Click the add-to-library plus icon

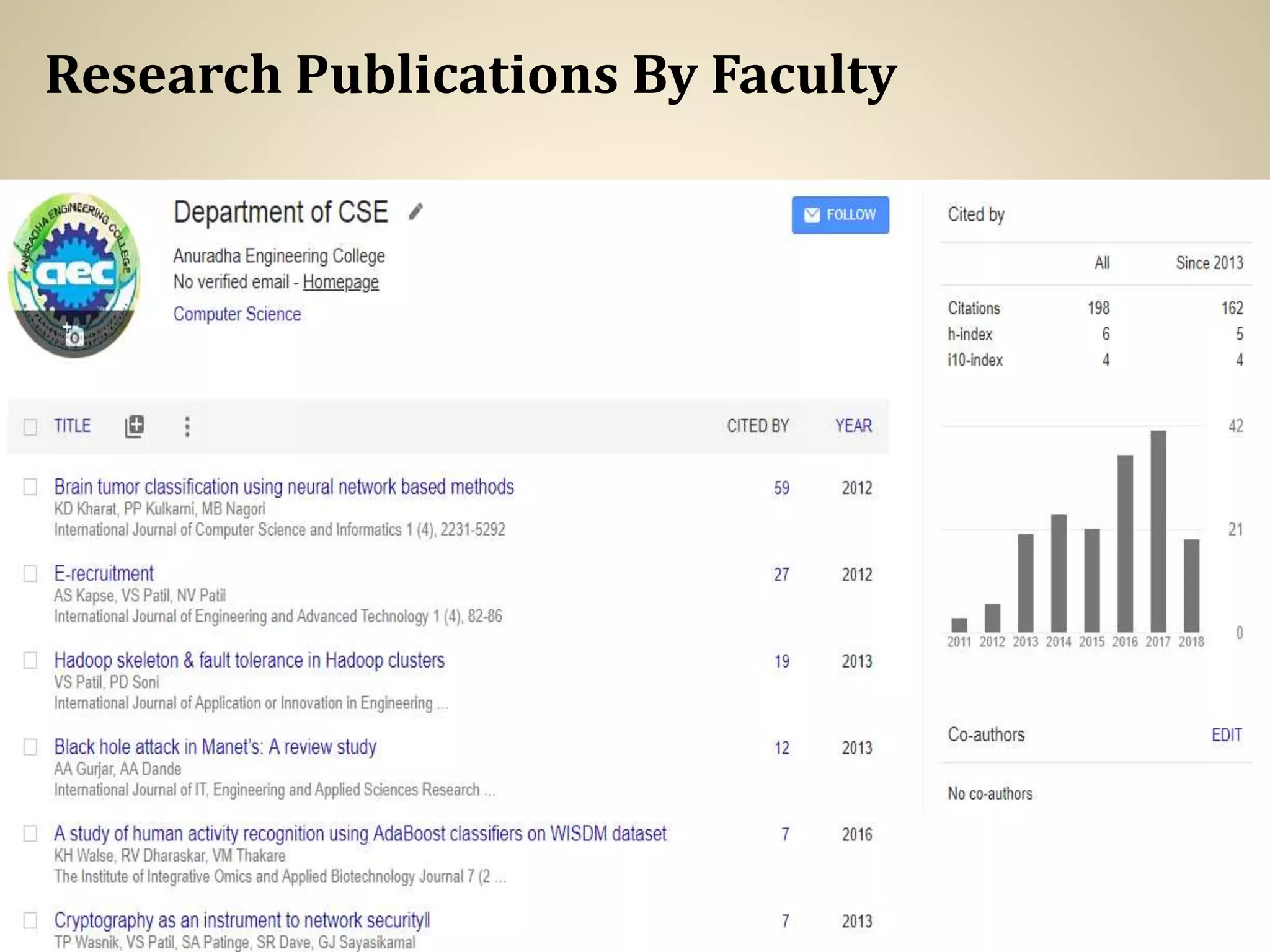[x=135, y=426]
